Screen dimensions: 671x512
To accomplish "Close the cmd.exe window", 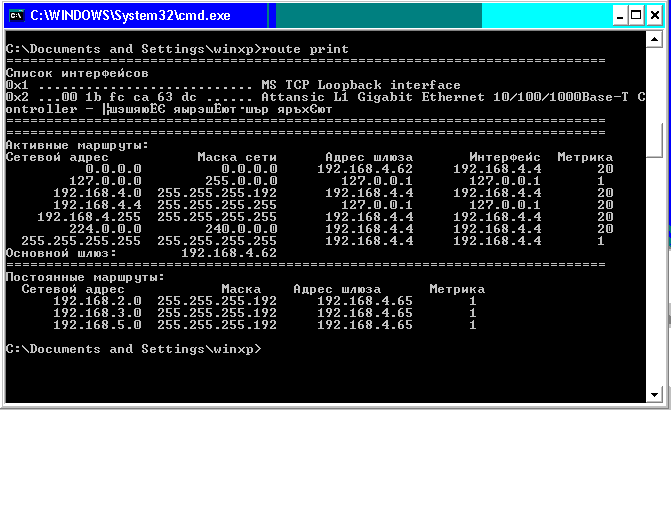I will [x=655, y=15].
